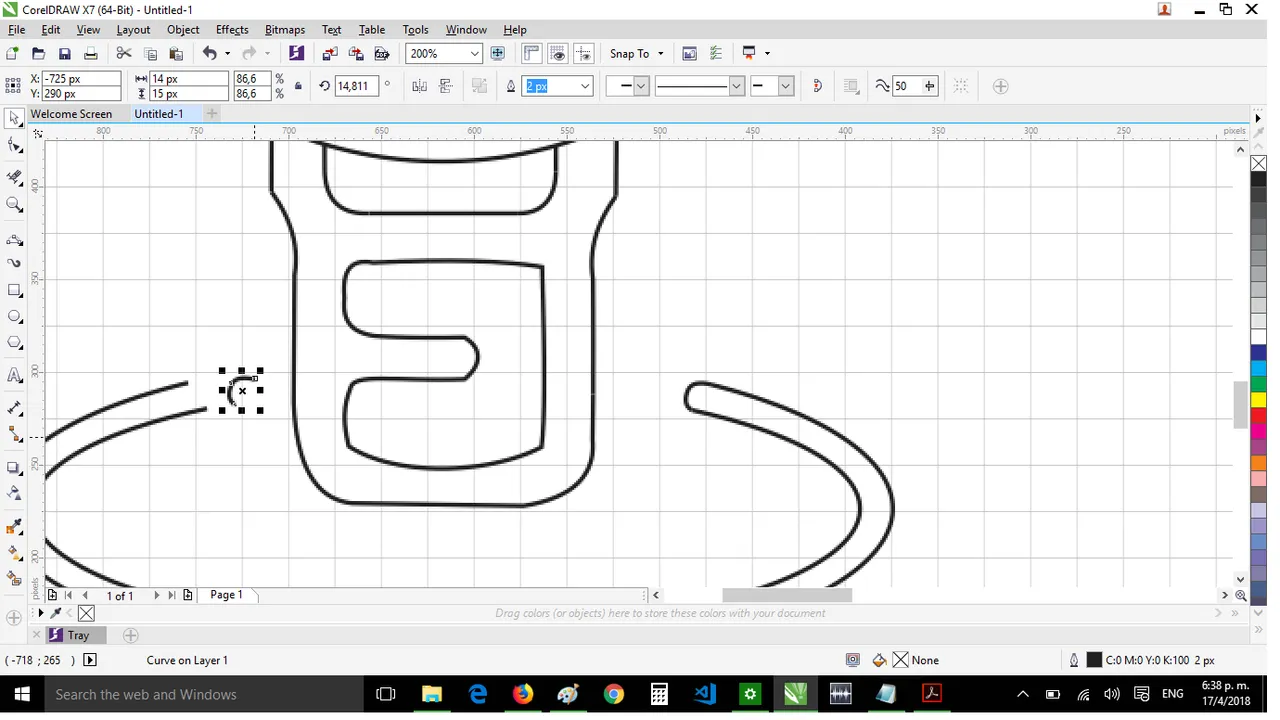Go to next page arrow
This screenshot has width=1280, height=720.
pos(156,595)
